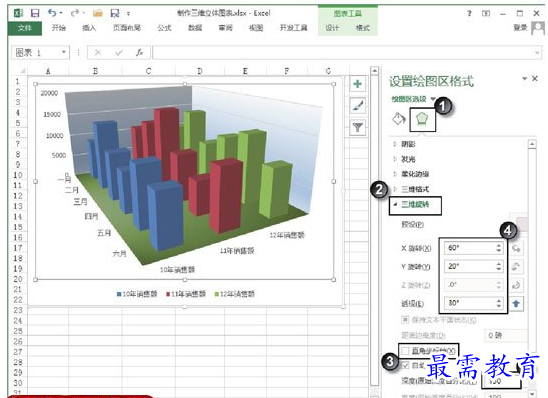Click format pane scrollbar up arrow
The image size is (548, 398).
coord(532,144)
